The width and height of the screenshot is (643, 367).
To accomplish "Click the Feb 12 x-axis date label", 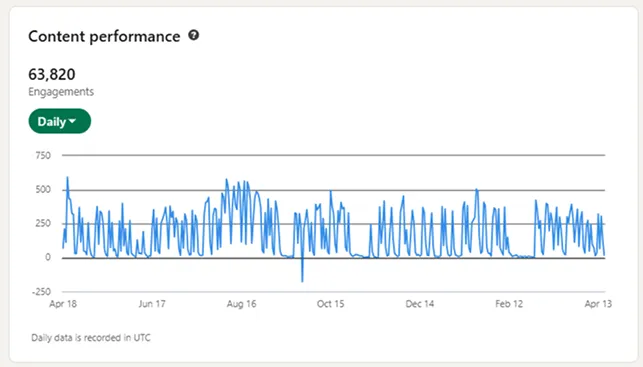I will click(509, 304).
